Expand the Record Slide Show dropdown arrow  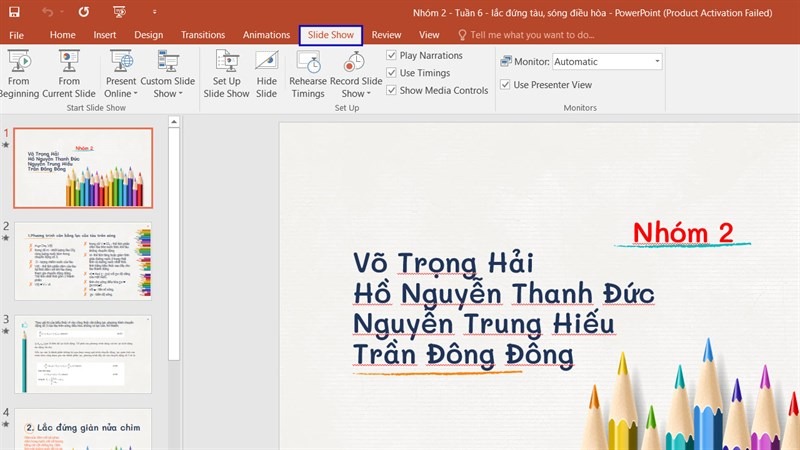pyautogui.click(x=368, y=94)
